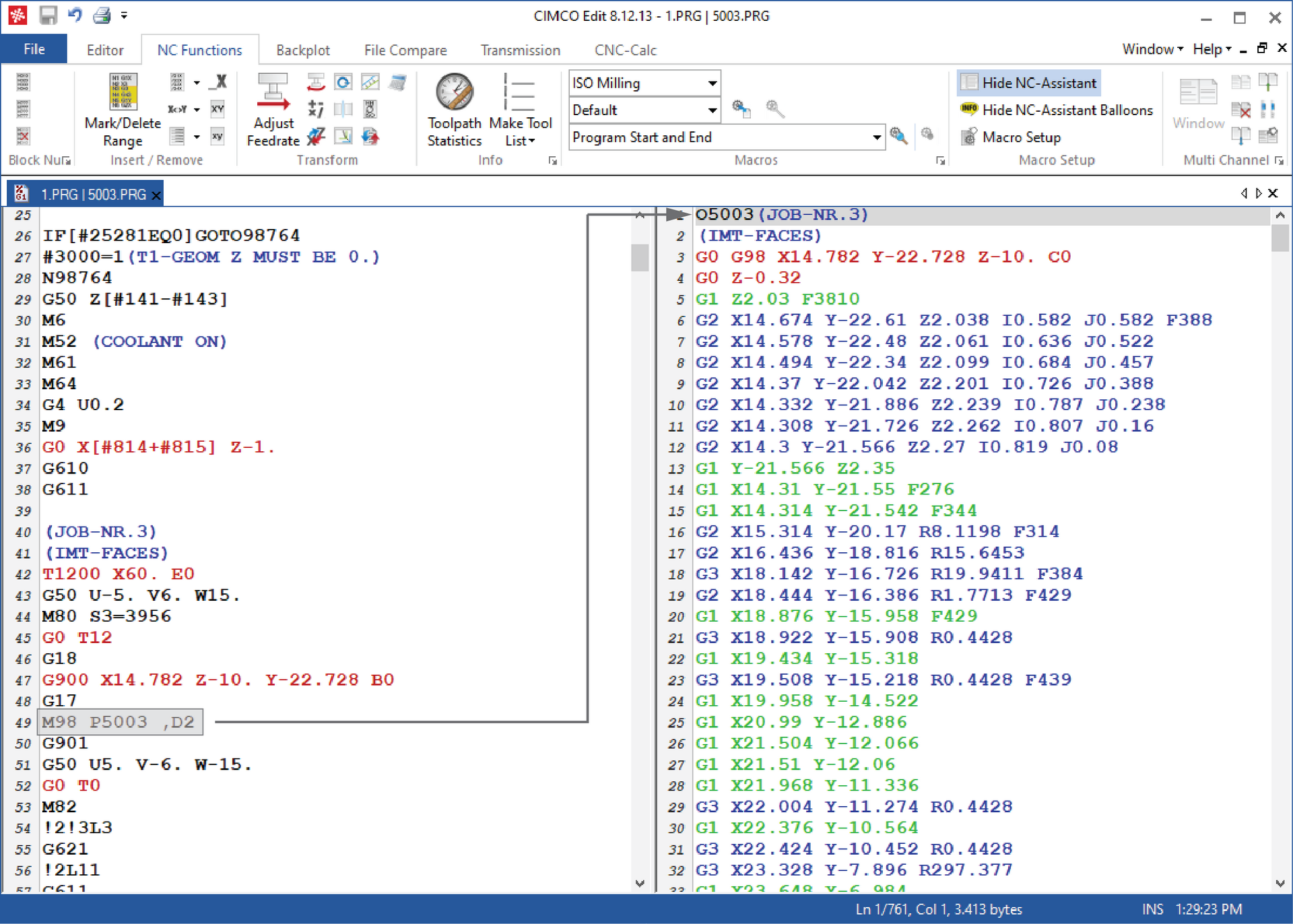Click the Macros group dialog launcher

940,160
